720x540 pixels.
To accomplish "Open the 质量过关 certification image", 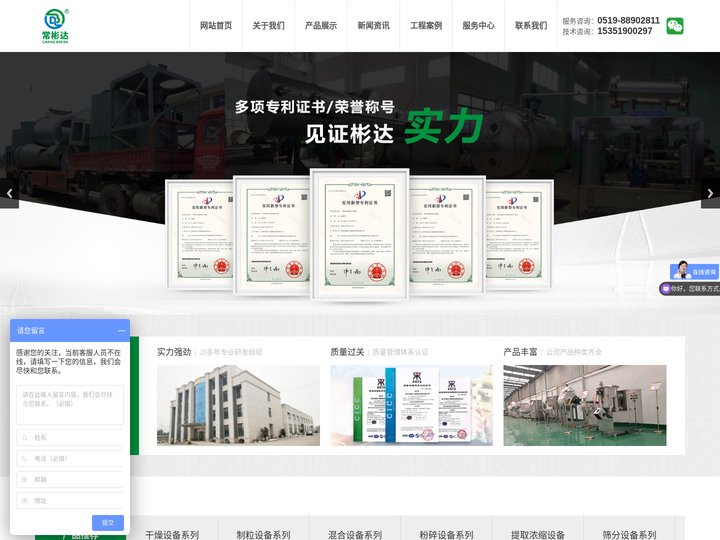I will (x=411, y=405).
